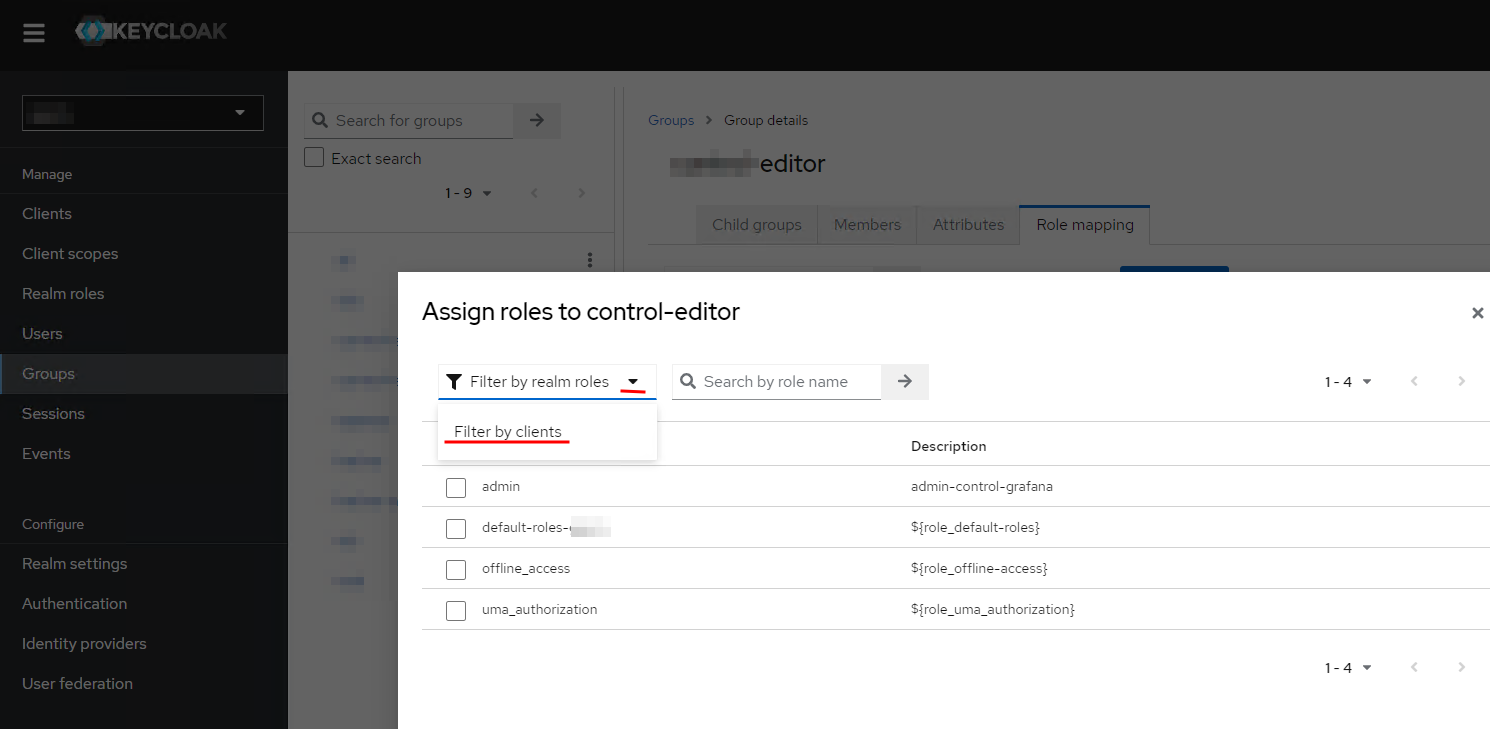The width and height of the screenshot is (1490, 729).
Task: Check the admin role checkbox
Action: [456, 487]
